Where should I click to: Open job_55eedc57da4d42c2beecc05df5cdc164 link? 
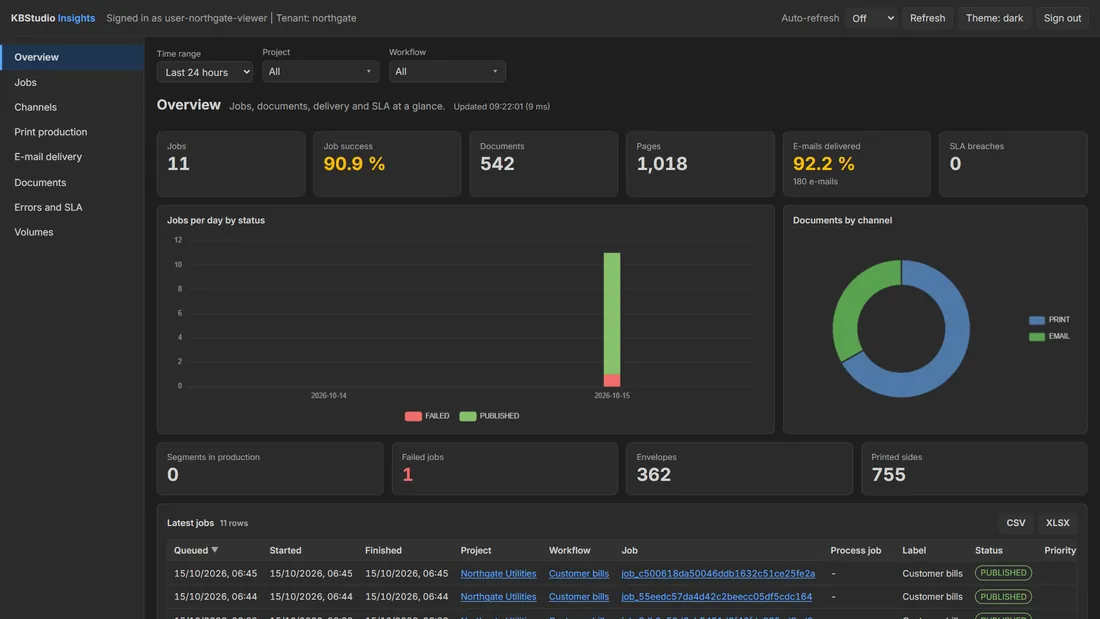tap(716, 597)
